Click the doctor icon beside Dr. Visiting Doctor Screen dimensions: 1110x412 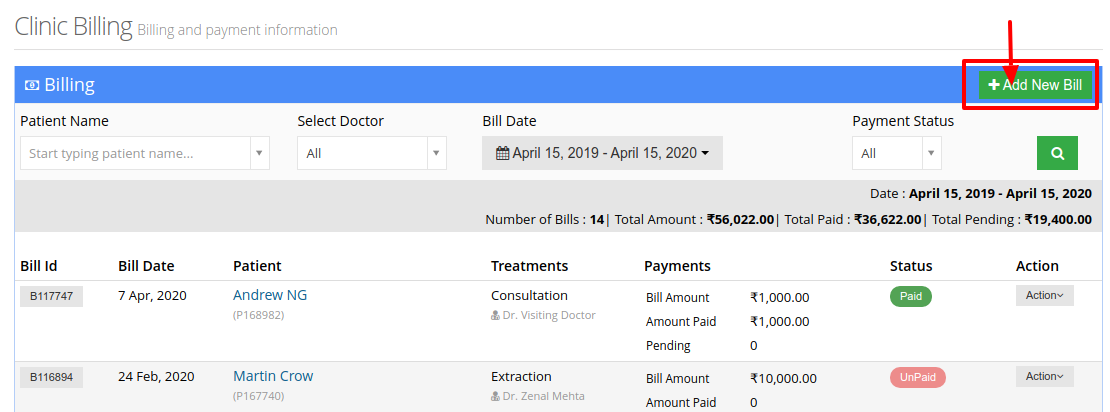pos(496,316)
